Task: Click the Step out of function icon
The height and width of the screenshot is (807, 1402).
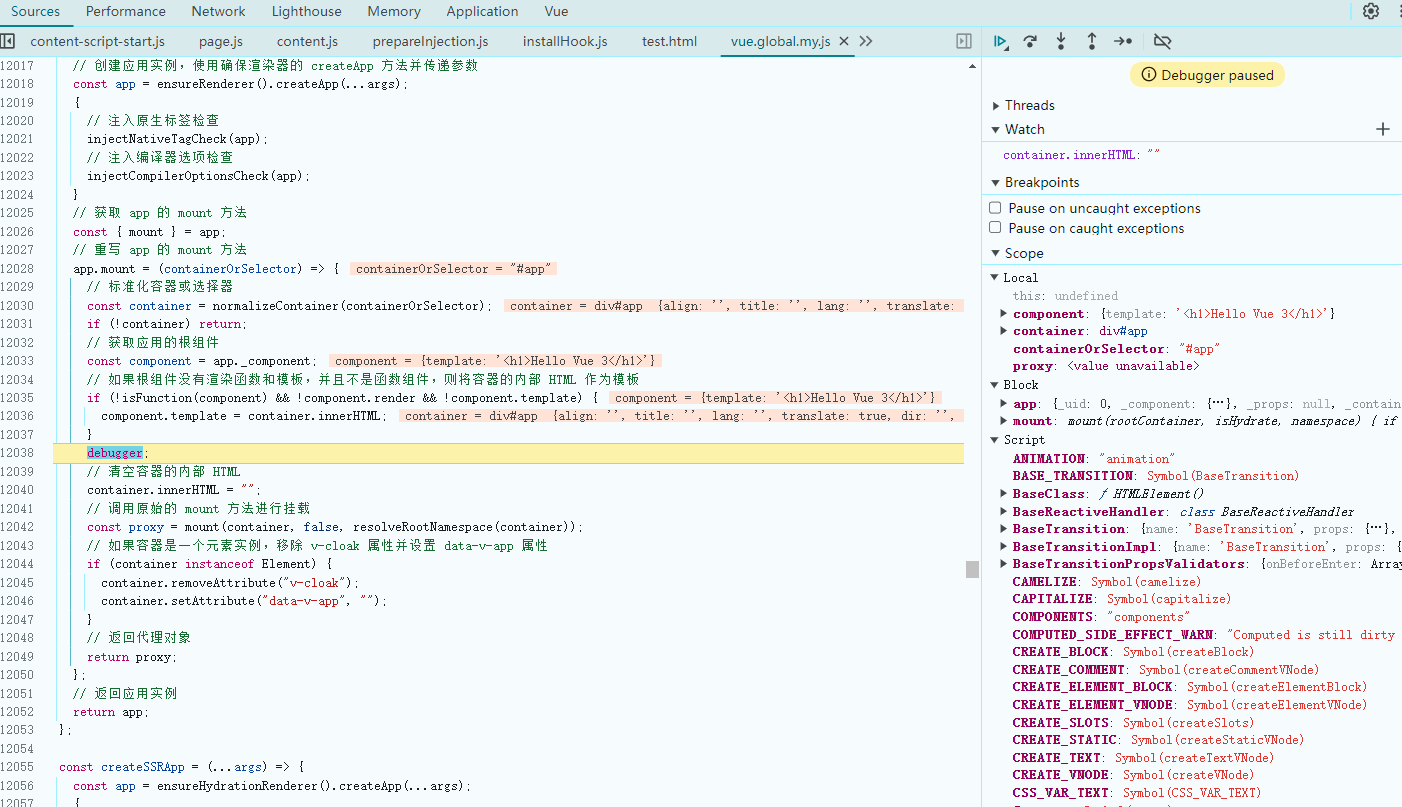Action: click(x=1092, y=41)
